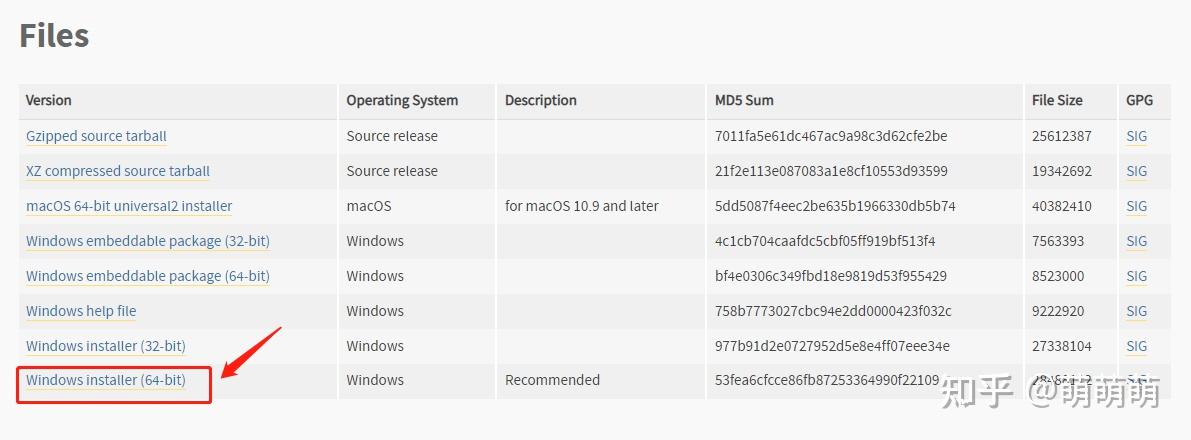
Task: Open SIG link in the macOS row
Action: click(x=1137, y=206)
